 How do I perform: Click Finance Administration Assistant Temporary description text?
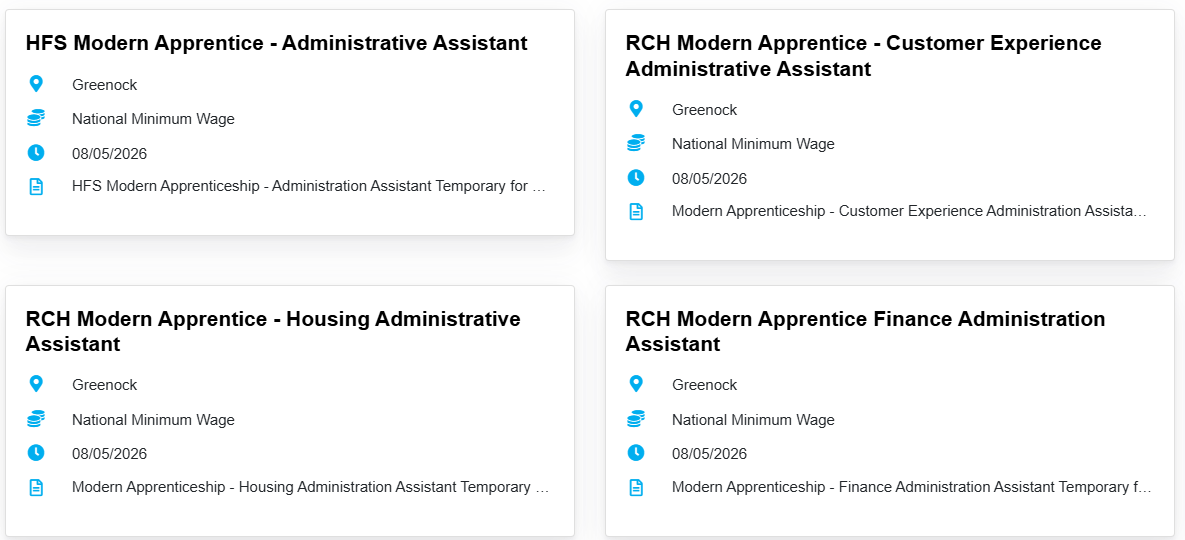(x=911, y=487)
